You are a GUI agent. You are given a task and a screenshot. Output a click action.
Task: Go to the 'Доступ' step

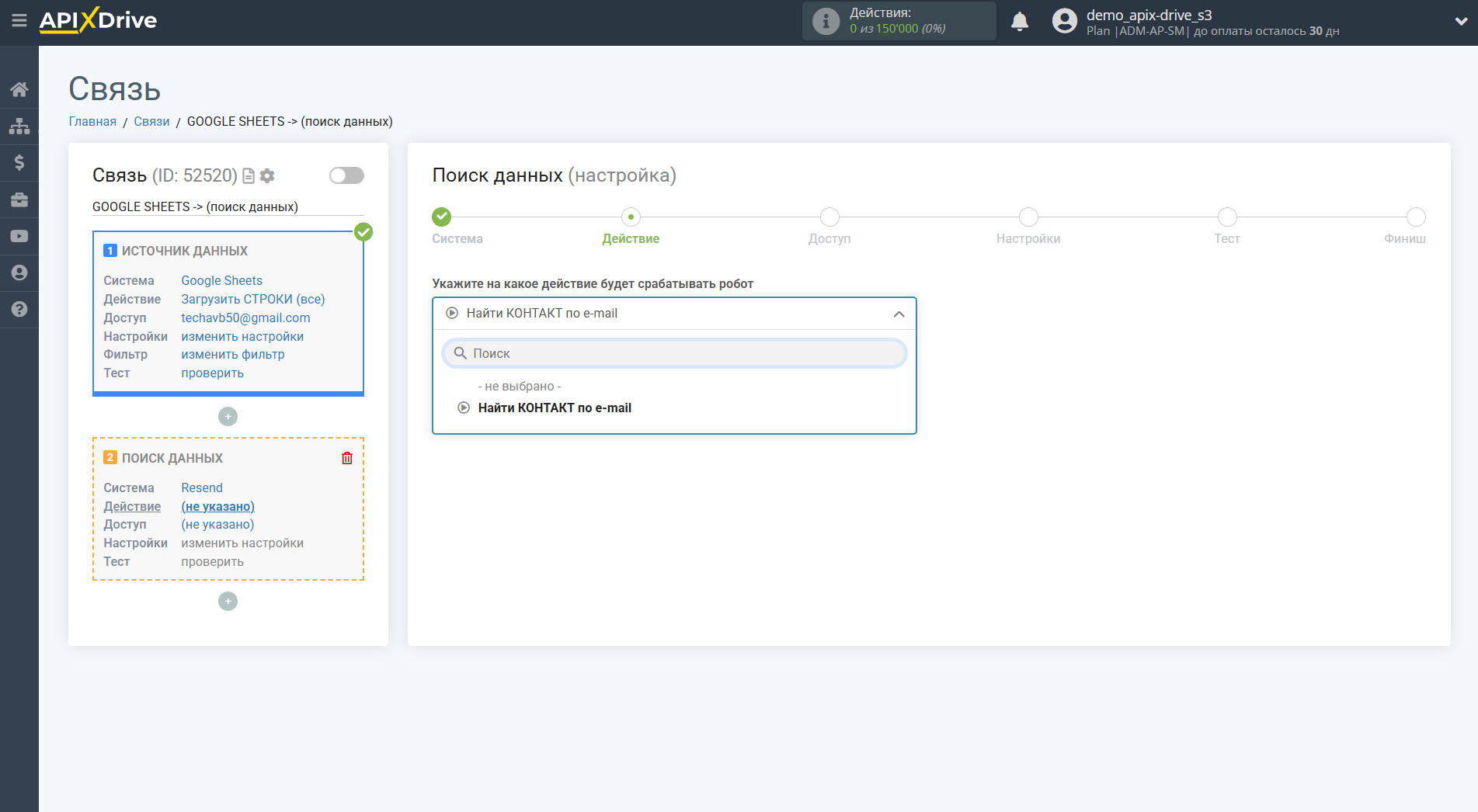tap(829, 217)
